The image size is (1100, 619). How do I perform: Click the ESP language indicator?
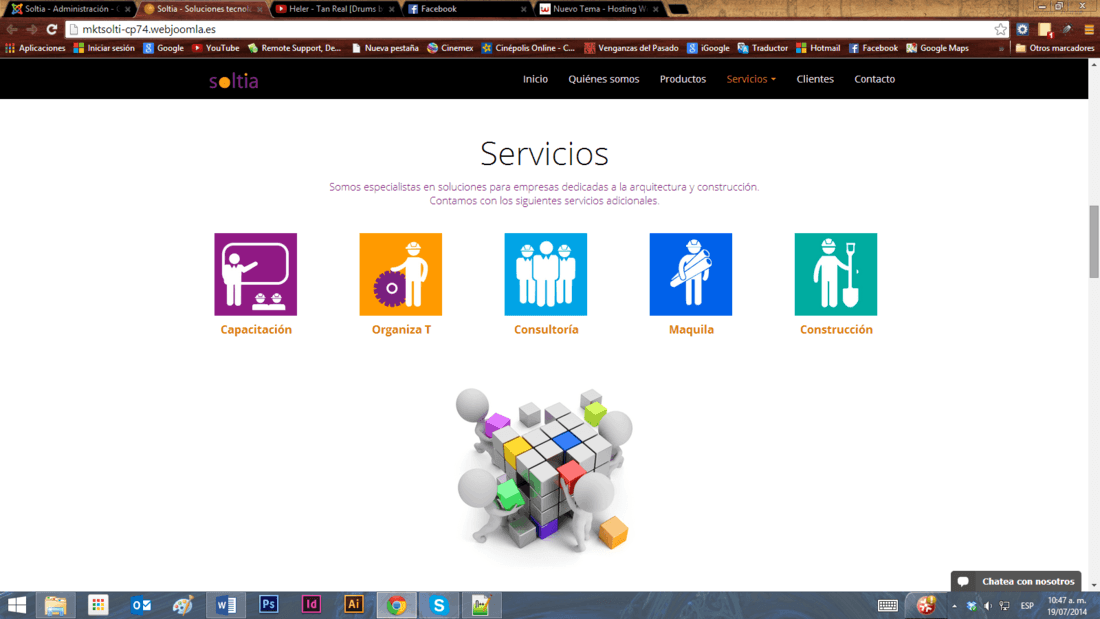1027,606
